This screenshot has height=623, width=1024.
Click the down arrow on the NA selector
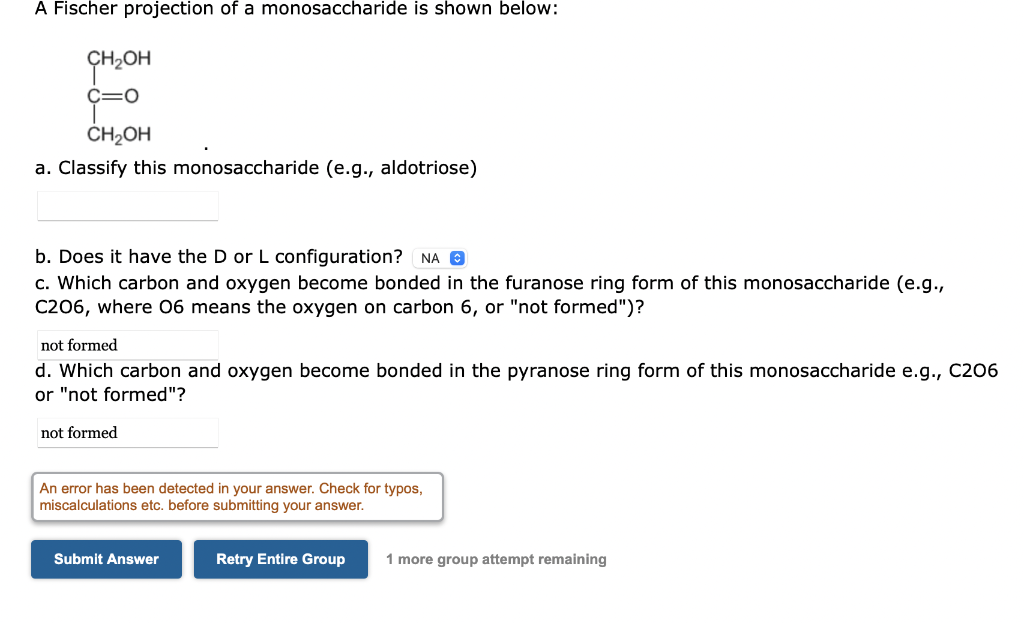point(457,260)
